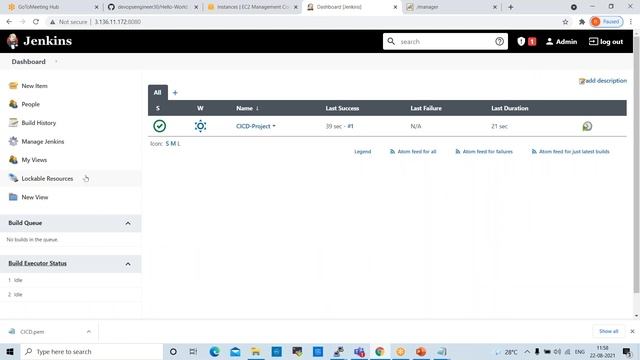Select small icon size S
This screenshot has width=640, height=360.
pos(167,144)
